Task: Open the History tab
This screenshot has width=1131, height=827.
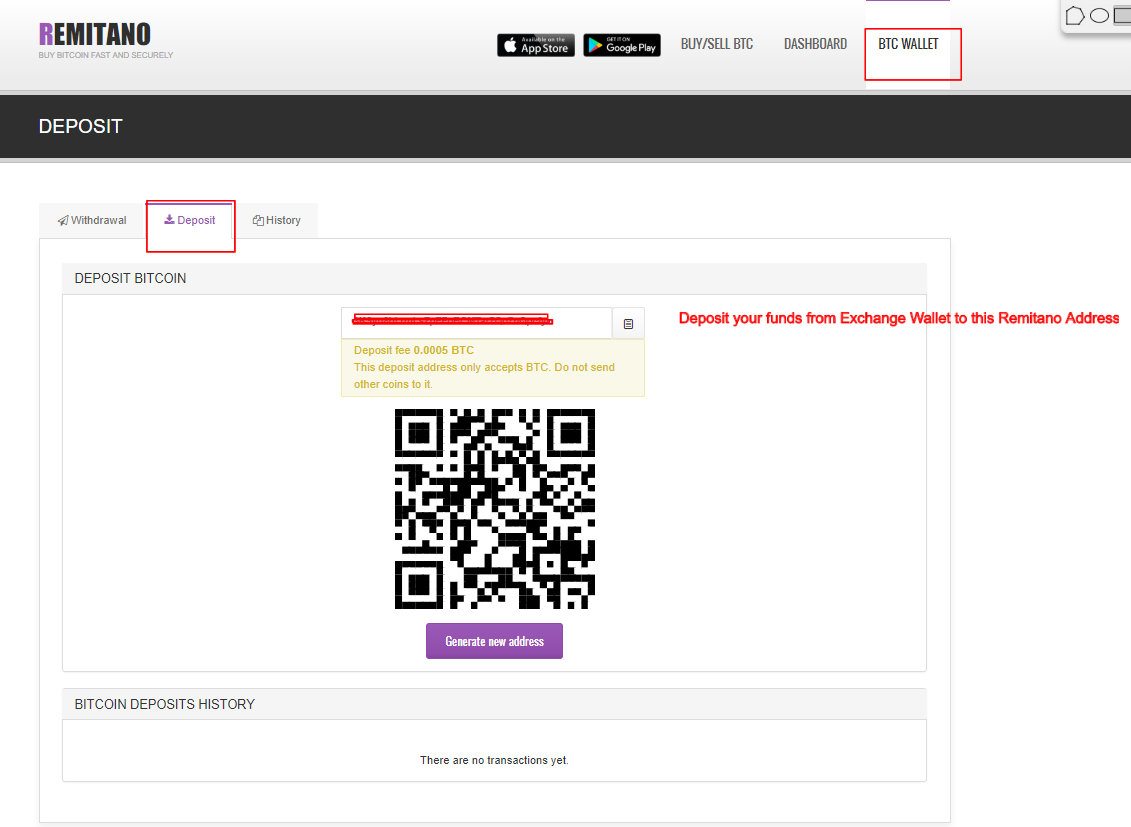Action: pyautogui.click(x=277, y=220)
